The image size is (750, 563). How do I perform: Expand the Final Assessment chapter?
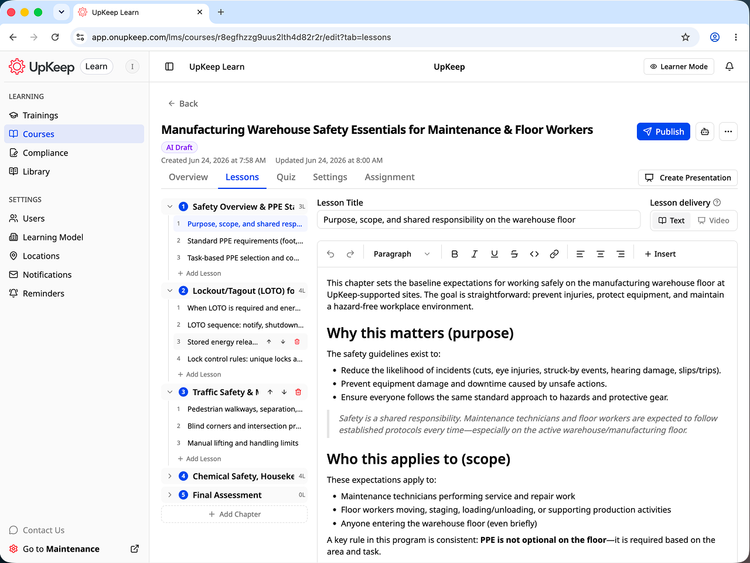coord(170,495)
